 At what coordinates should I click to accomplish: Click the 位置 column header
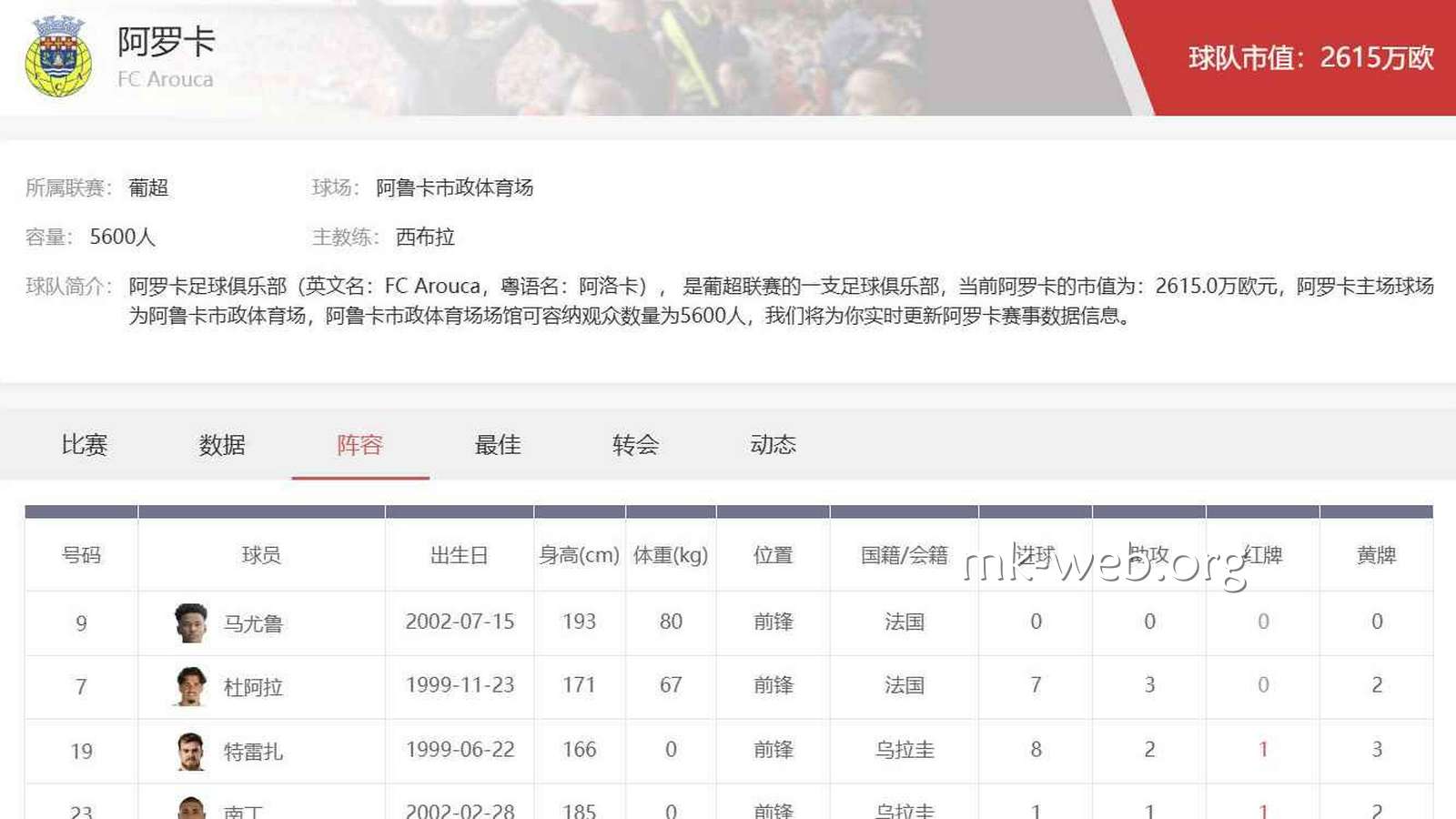pos(773,555)
